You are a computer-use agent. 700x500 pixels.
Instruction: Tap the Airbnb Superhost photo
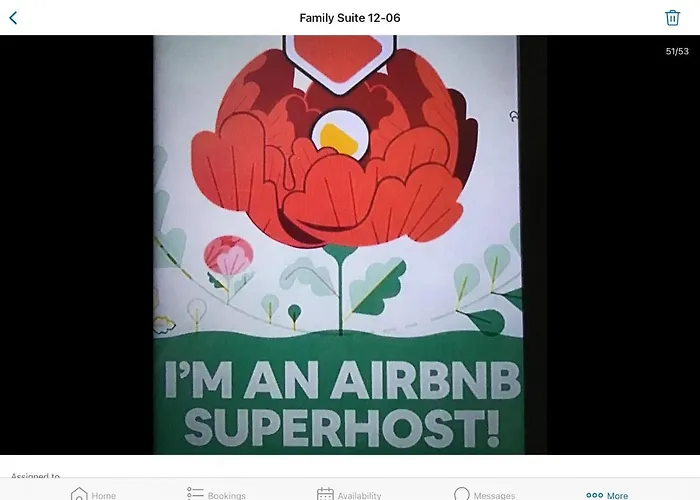[338, 245]
